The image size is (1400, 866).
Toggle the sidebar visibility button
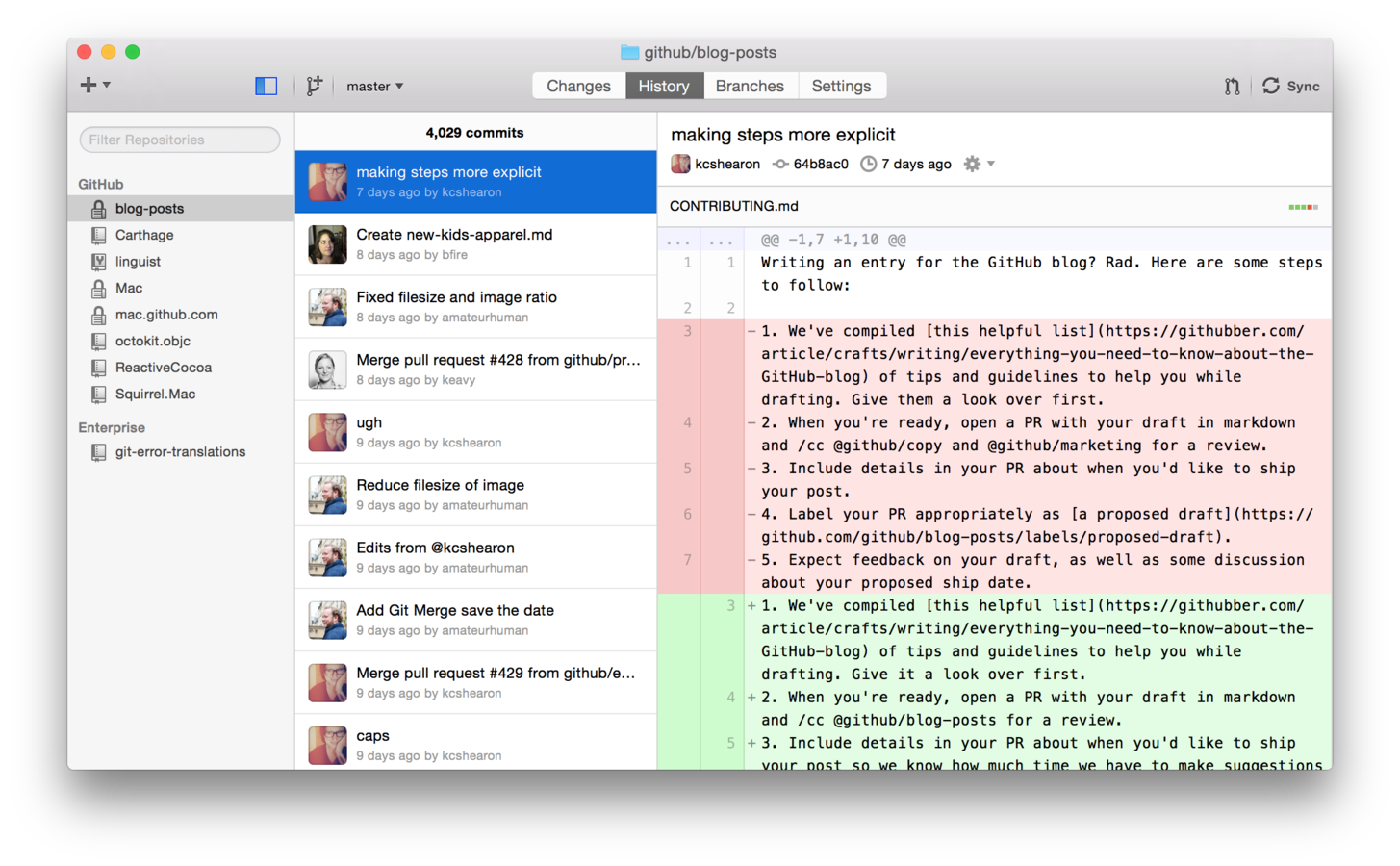coord(267,86)
